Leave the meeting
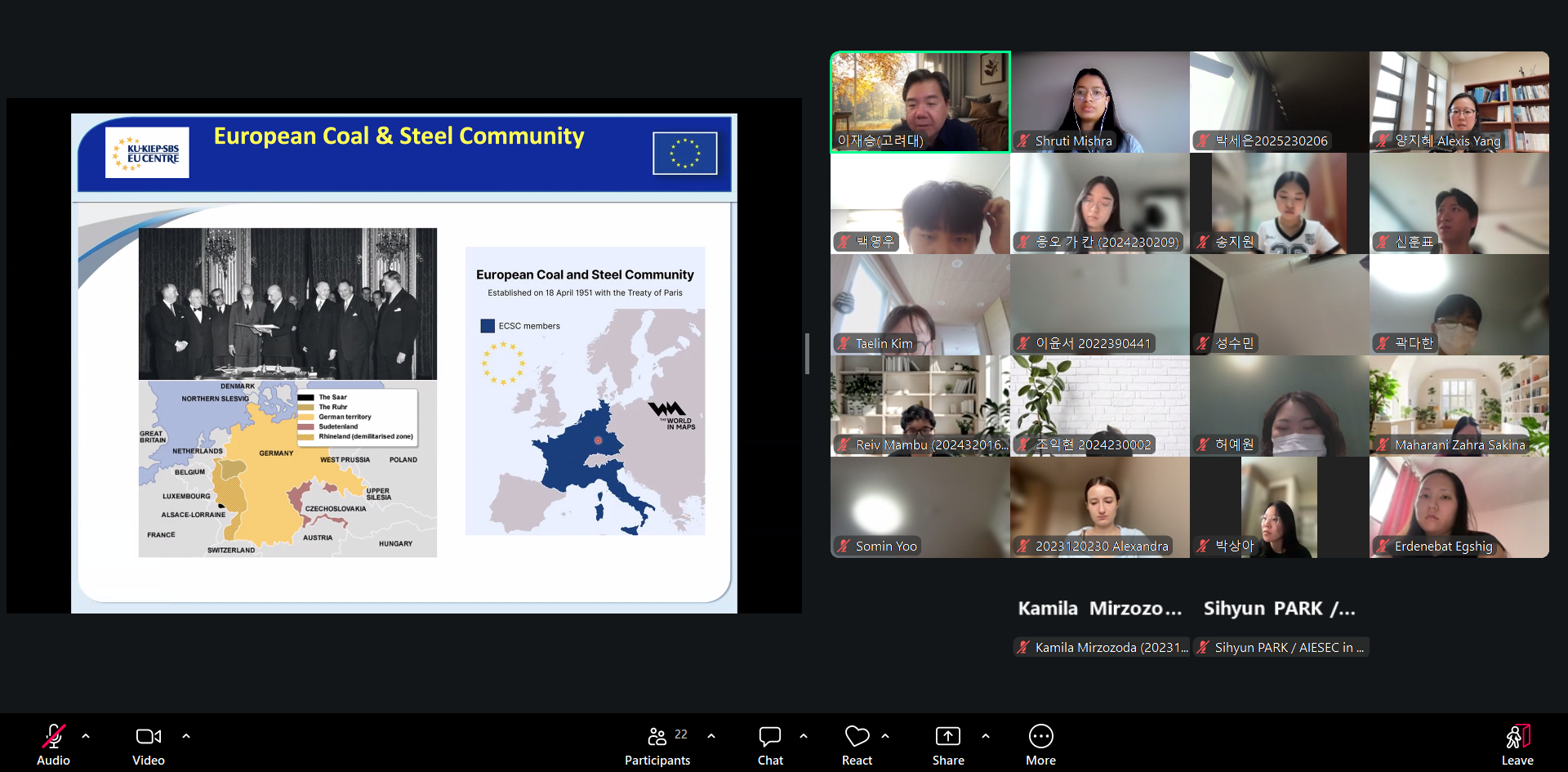This screenshot has width=1568, height=772. (1517, 744)
